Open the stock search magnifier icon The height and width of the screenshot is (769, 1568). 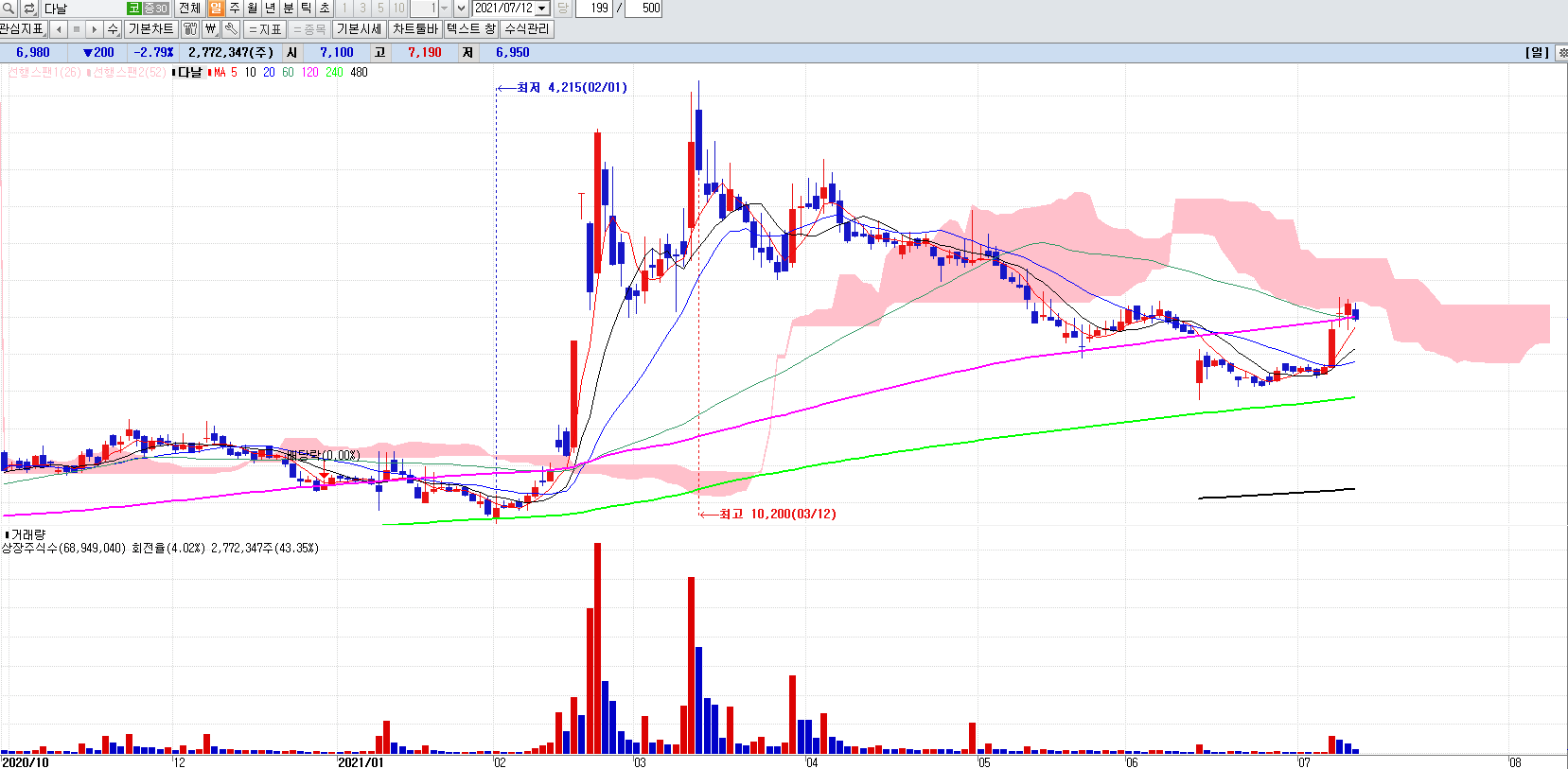click(x=9, y=9)
